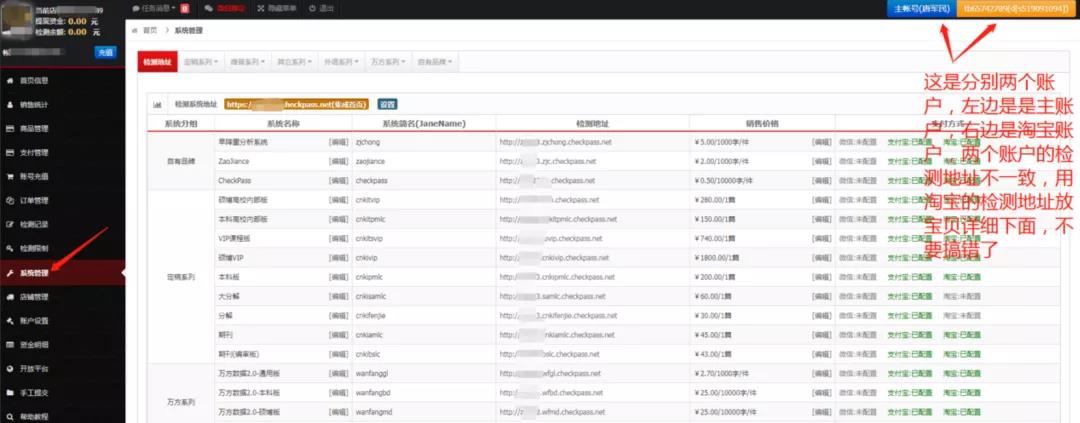The image size is (1080, 423).
Task: Edit the ¥5.00/1000字 price with its 编辑 link
Action: pos(821,142)
